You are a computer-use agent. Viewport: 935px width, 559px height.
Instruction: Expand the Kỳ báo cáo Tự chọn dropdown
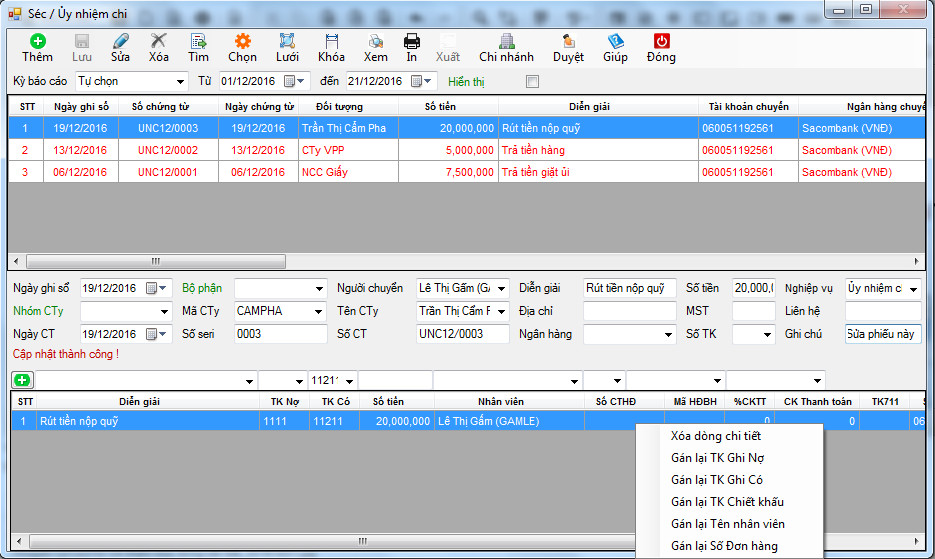[x=180, y=82]
